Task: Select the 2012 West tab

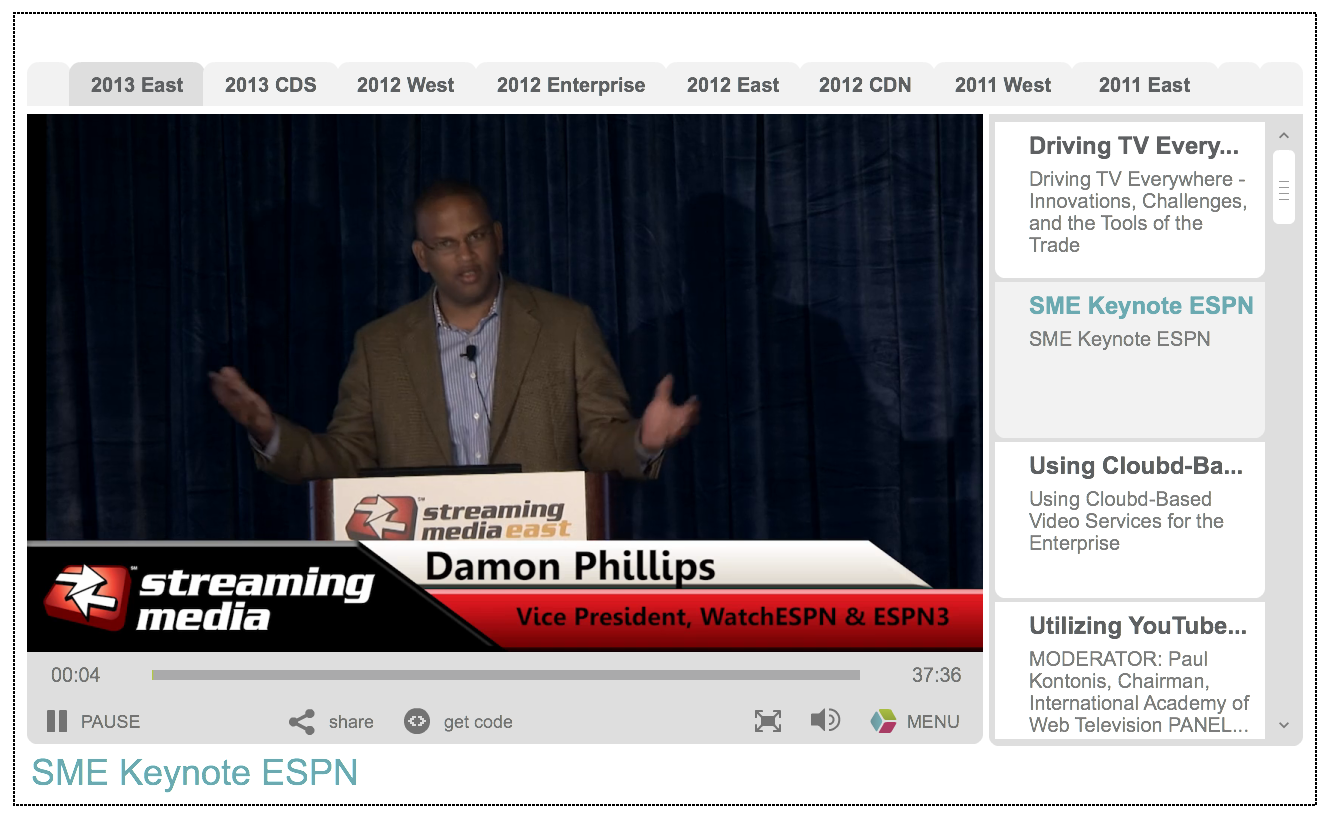Action: click(x=406, y=85)
